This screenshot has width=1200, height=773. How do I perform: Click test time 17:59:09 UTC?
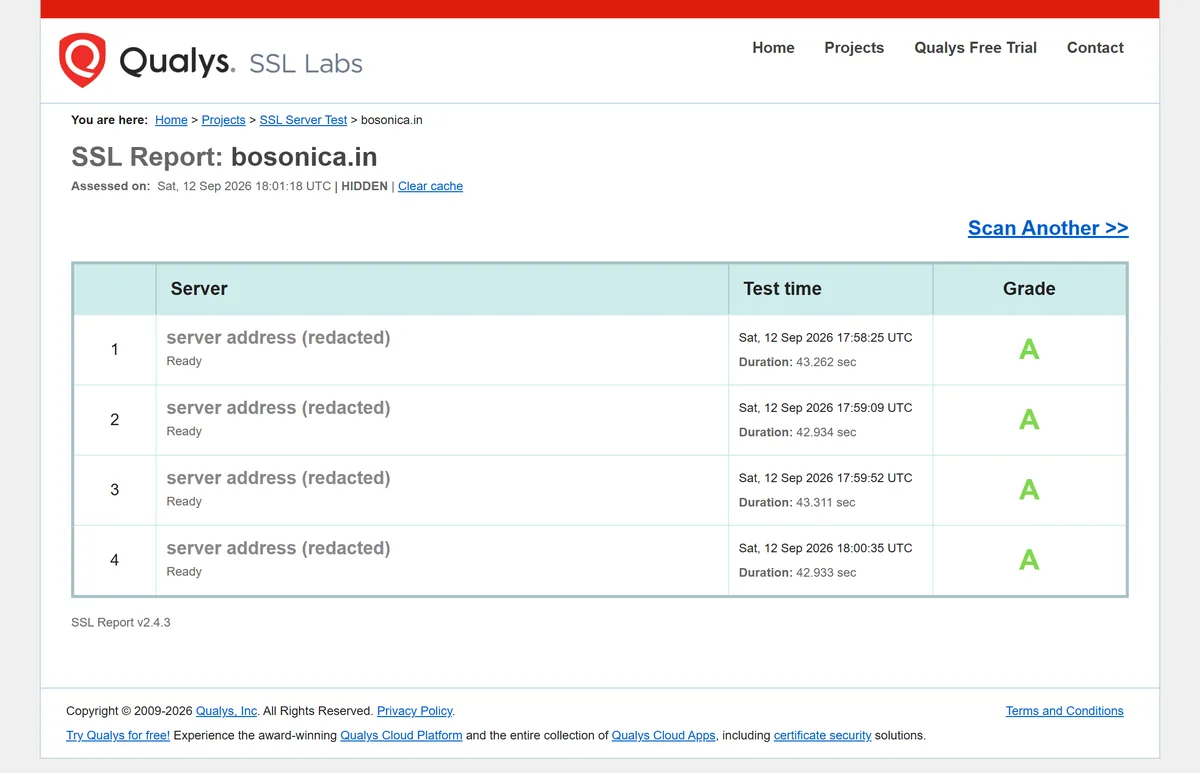tap(825, 408)
